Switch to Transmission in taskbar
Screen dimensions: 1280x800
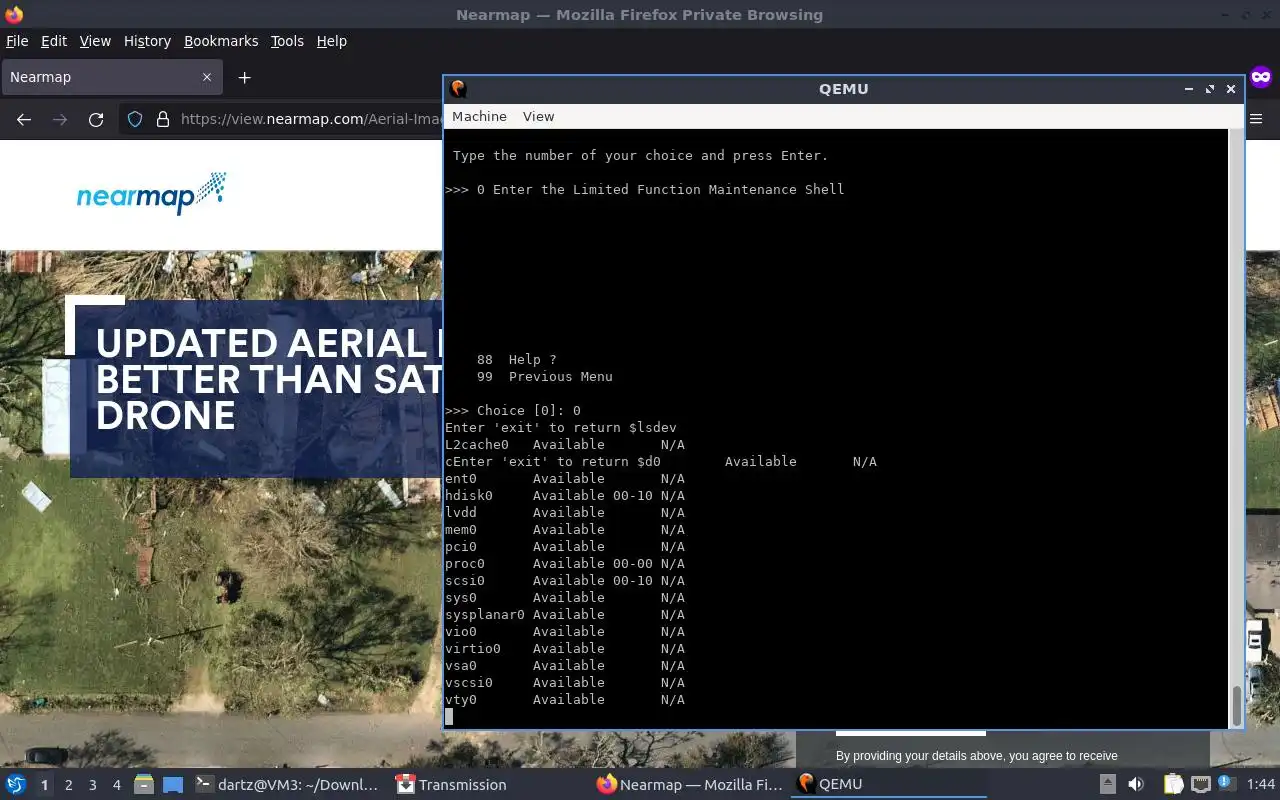pos(490,784)
